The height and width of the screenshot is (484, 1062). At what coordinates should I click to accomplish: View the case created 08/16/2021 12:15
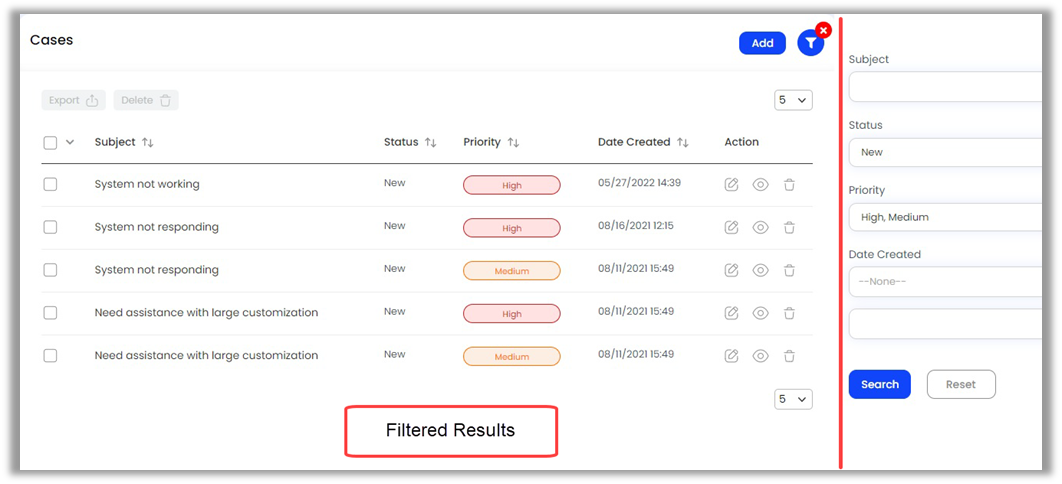[760, 227]
